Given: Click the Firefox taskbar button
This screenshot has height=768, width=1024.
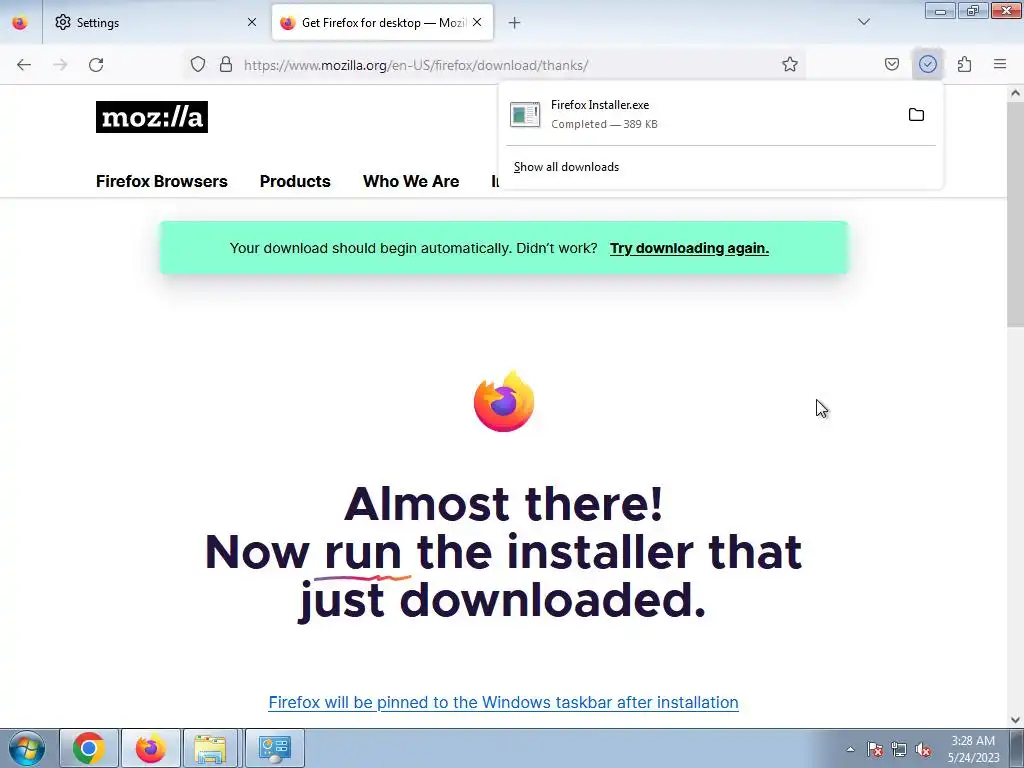Looking at the screenshot, I should pyautogui.click(x=150, y=748).
